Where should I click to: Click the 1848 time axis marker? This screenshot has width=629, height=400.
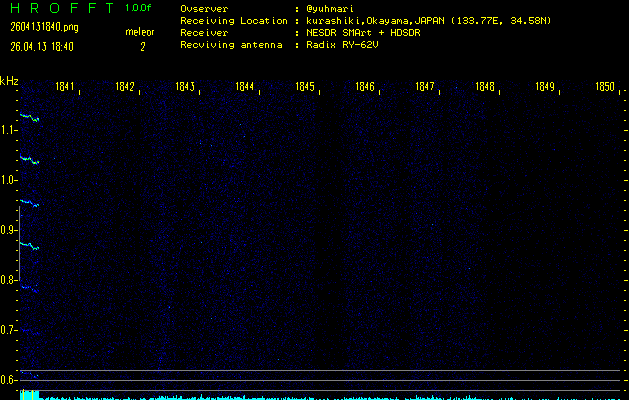point(485,87)
